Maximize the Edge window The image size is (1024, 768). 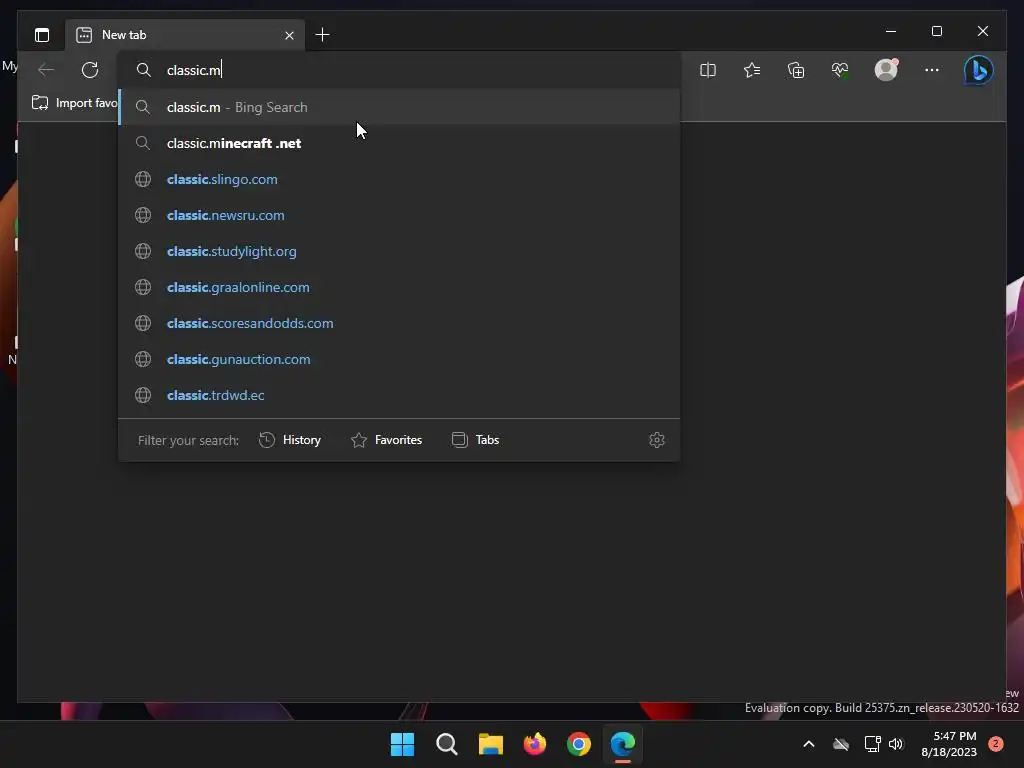tap(936, 31)
